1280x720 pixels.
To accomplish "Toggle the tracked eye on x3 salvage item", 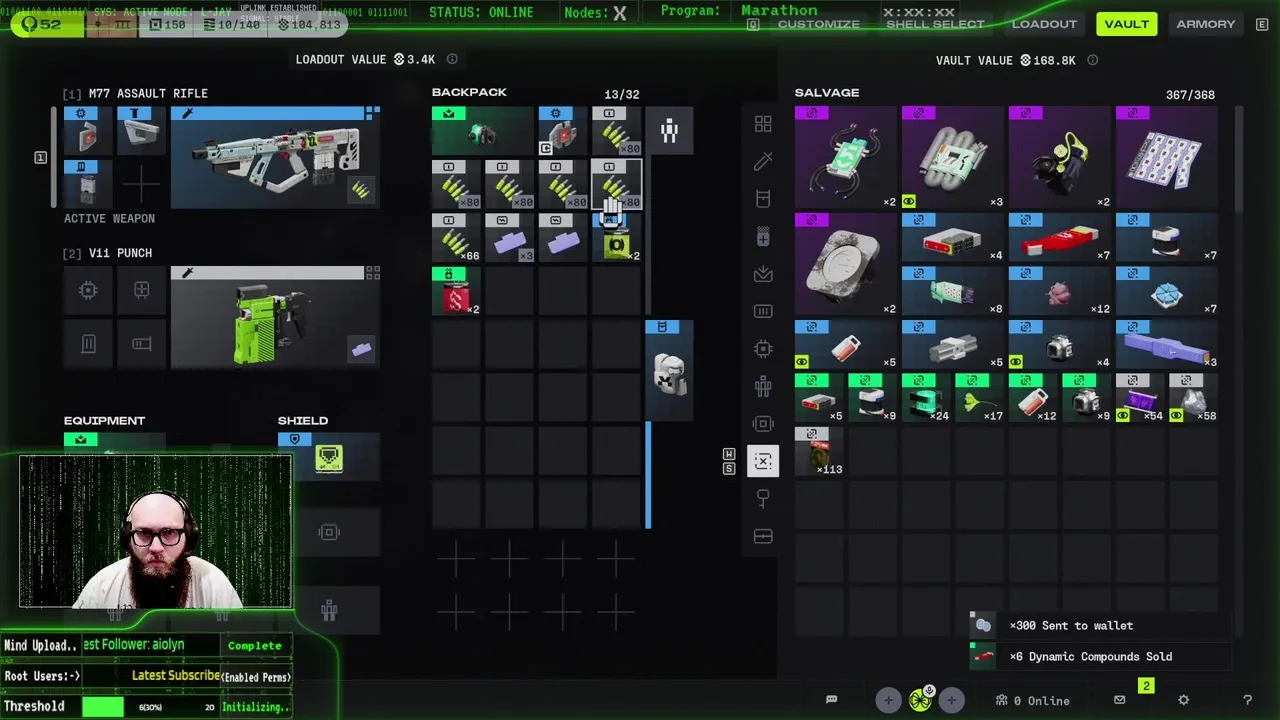I will click(x=908, y=201).
